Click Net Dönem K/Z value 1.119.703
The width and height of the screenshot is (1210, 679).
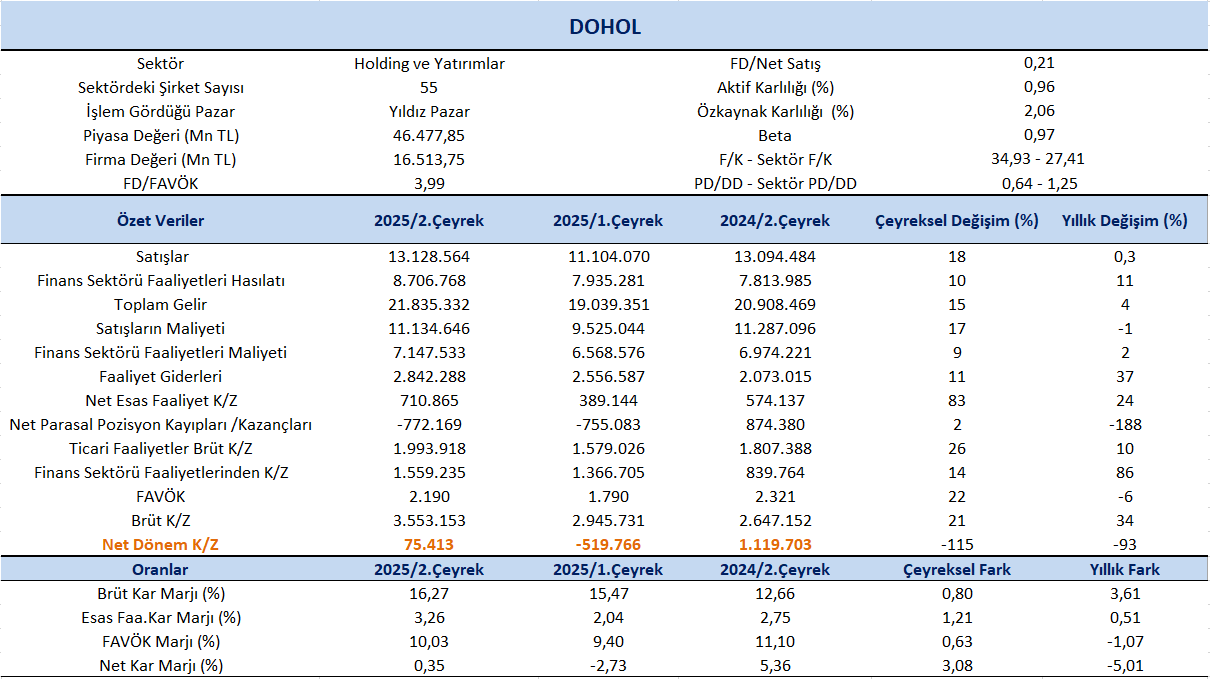[773, 545]
